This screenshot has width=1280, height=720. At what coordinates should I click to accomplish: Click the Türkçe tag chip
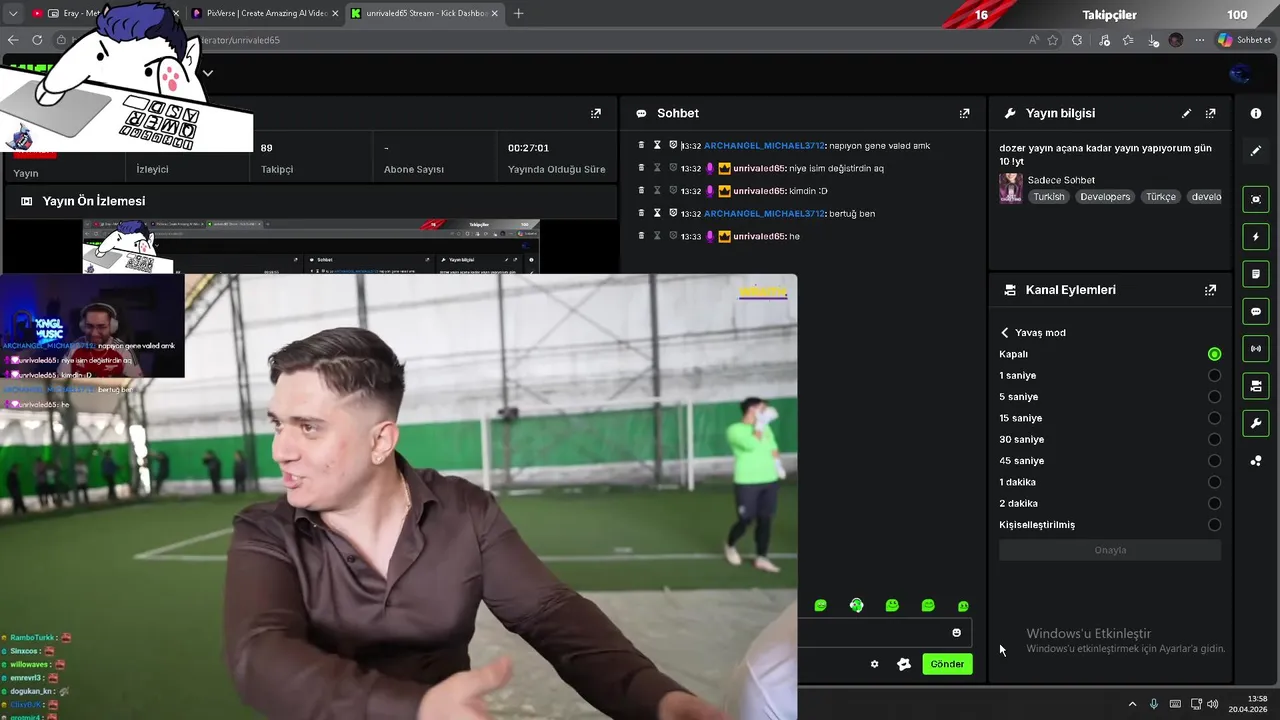[1161, 197]
